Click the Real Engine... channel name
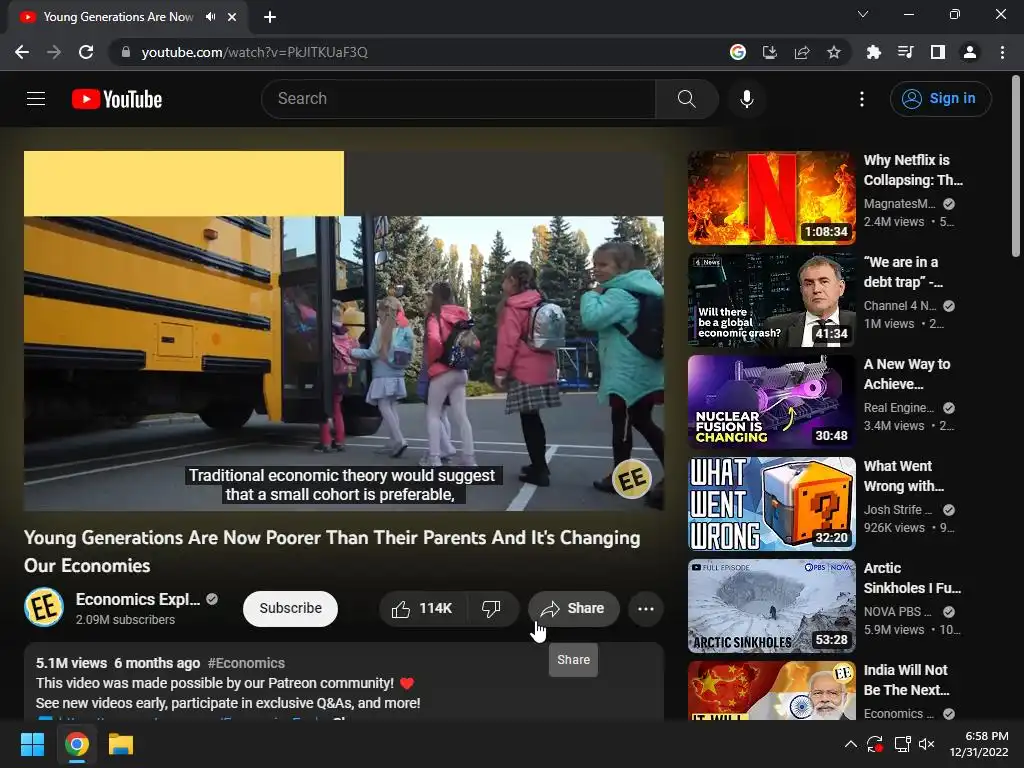This screenshot has height=768, width=1024. click(899, 408)
